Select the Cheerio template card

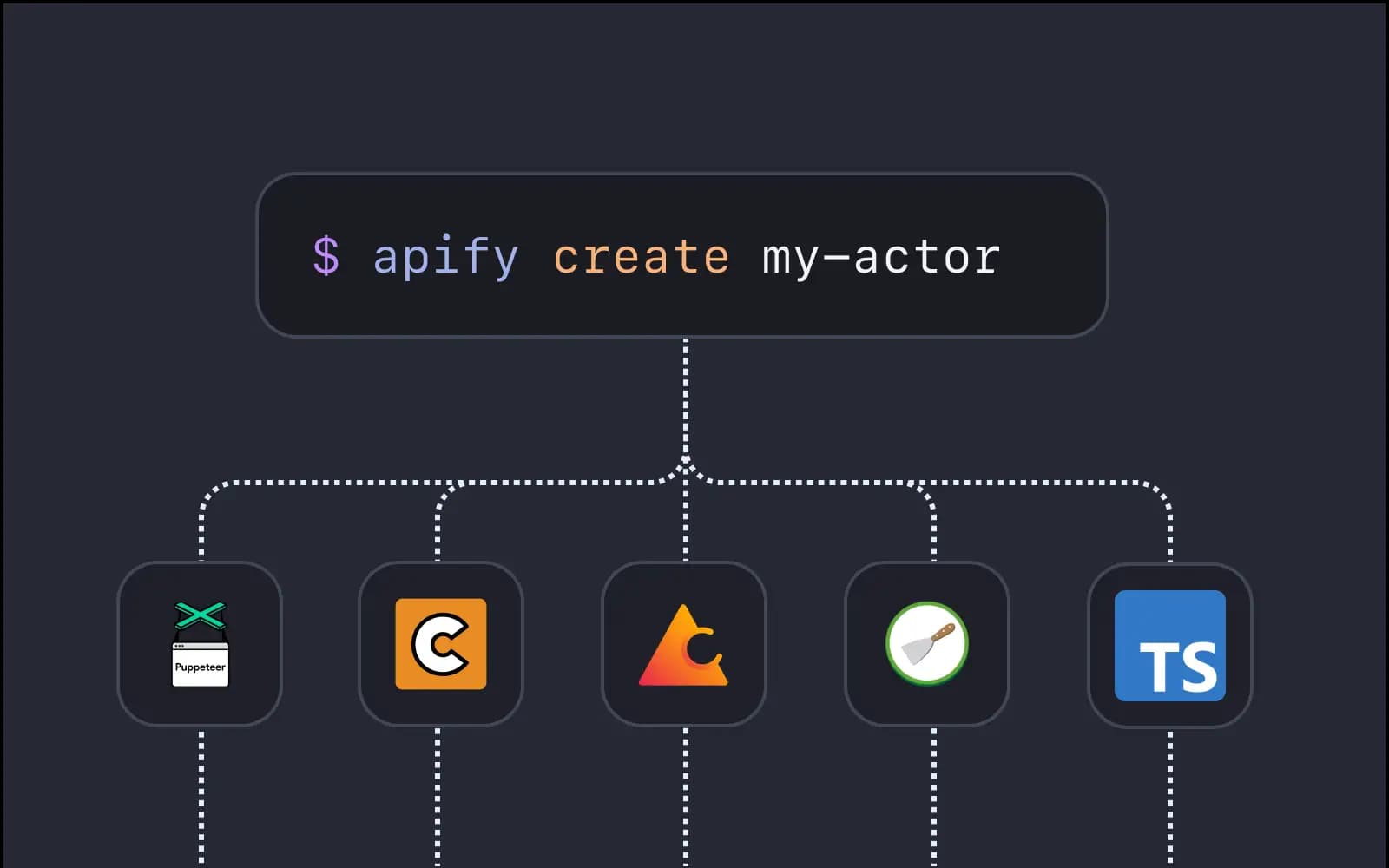[441, 642]
